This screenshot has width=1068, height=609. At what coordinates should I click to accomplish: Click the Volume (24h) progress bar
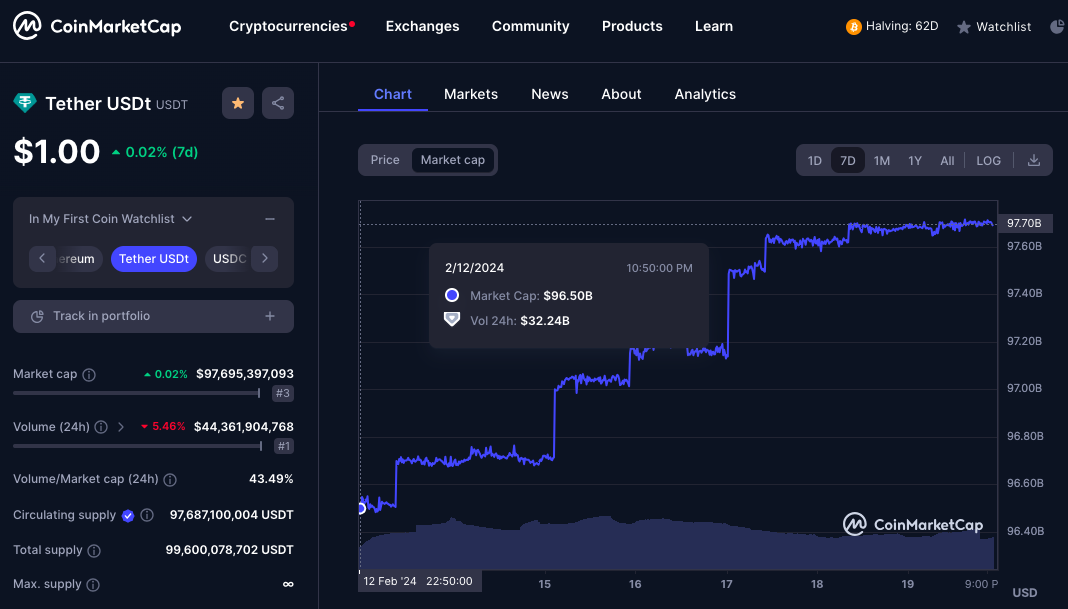click(x=138, y=446)
